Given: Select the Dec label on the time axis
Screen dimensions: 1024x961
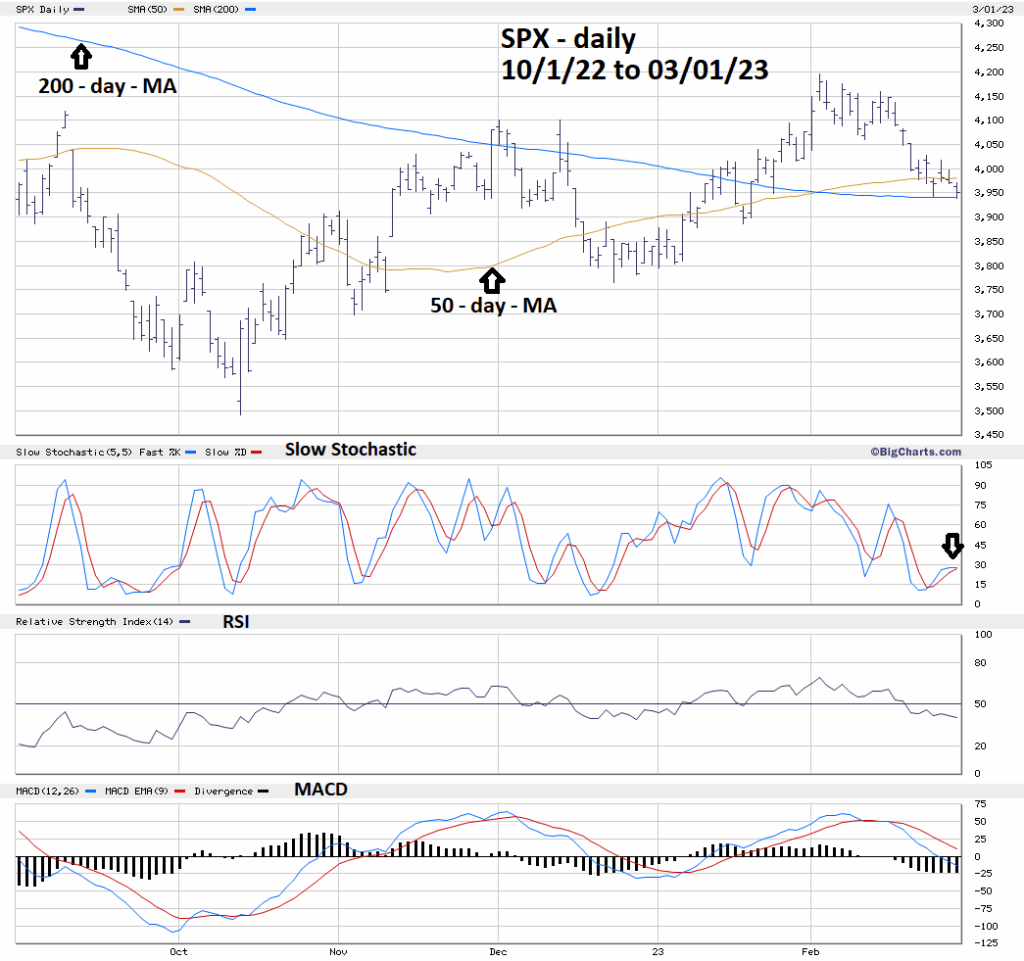Looking at the screenshot, I should (x=497, y=950).
